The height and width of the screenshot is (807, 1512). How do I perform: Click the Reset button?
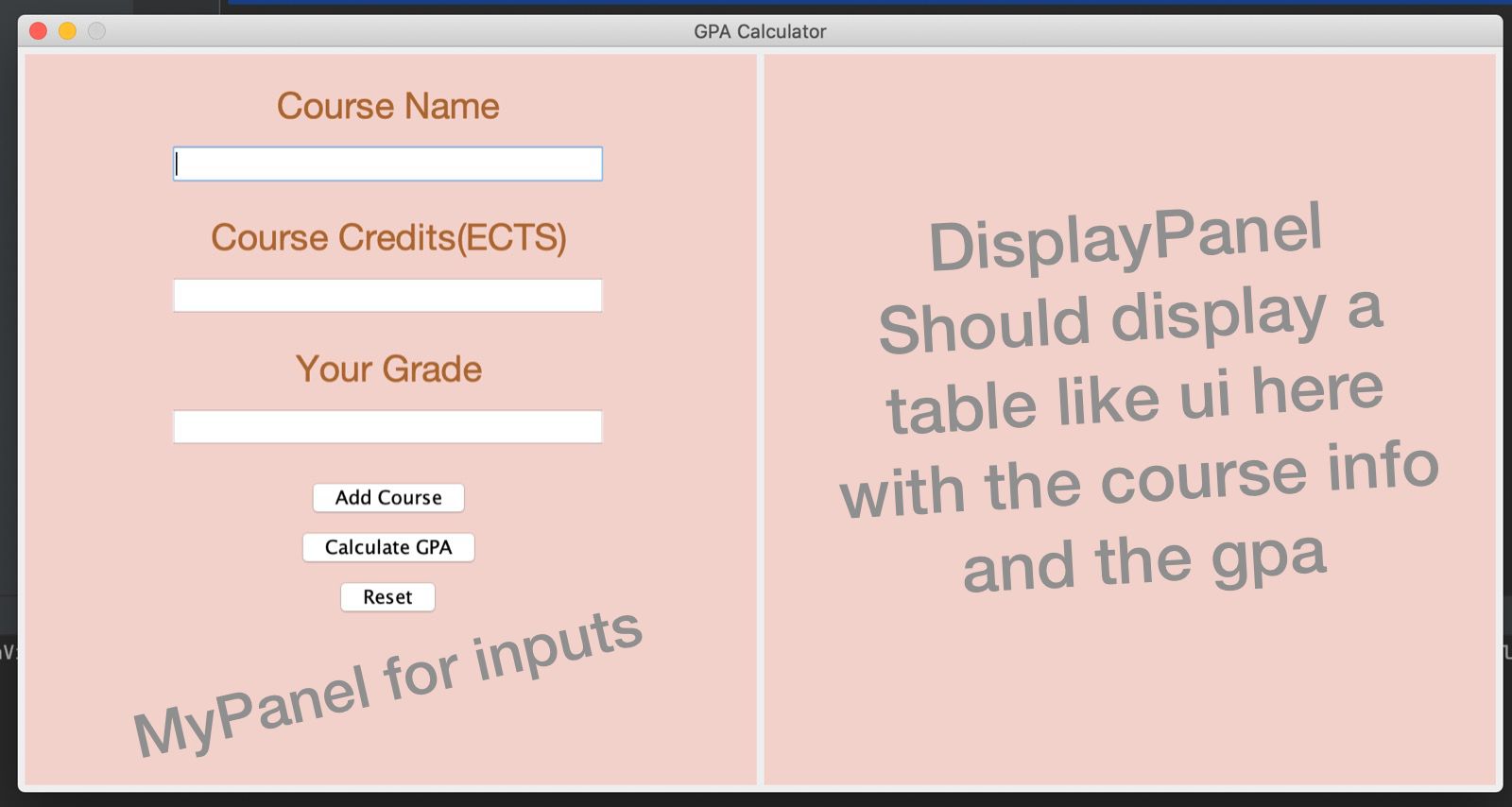point(387,597)
